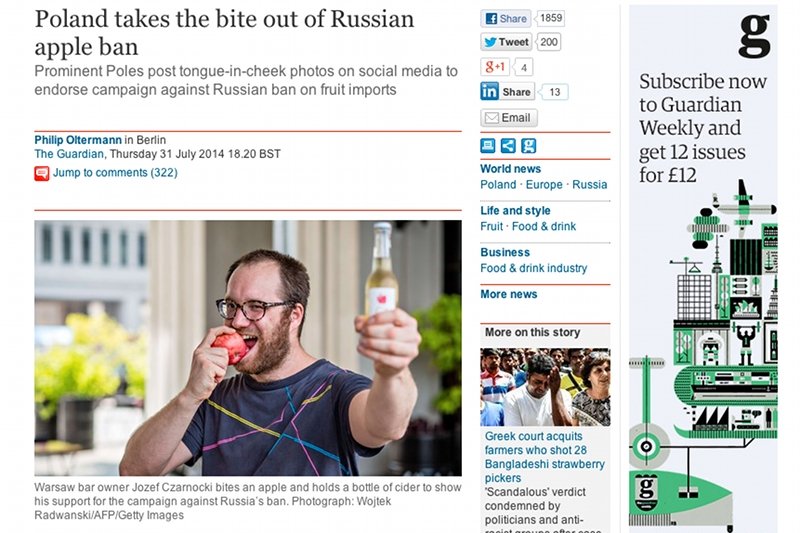Open author Philip Oltermann's profile link
800x533 pixels.
click(x=78, y=140)
